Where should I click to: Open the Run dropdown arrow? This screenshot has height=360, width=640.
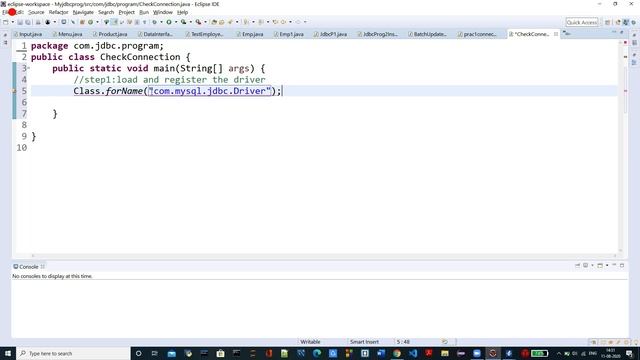click(176, 22)
